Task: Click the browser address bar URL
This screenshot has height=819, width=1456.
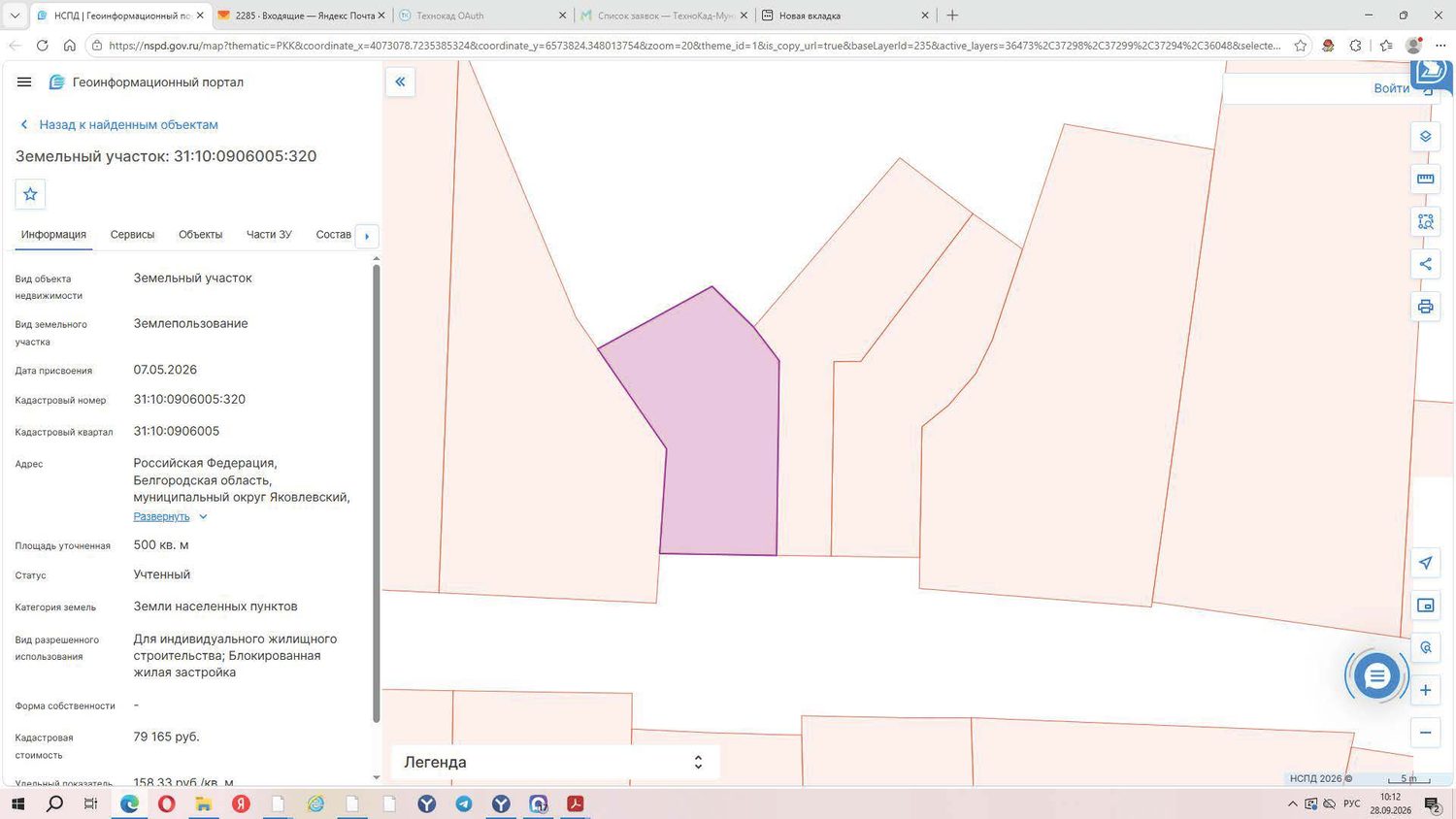Action: (x=694, y=46)
